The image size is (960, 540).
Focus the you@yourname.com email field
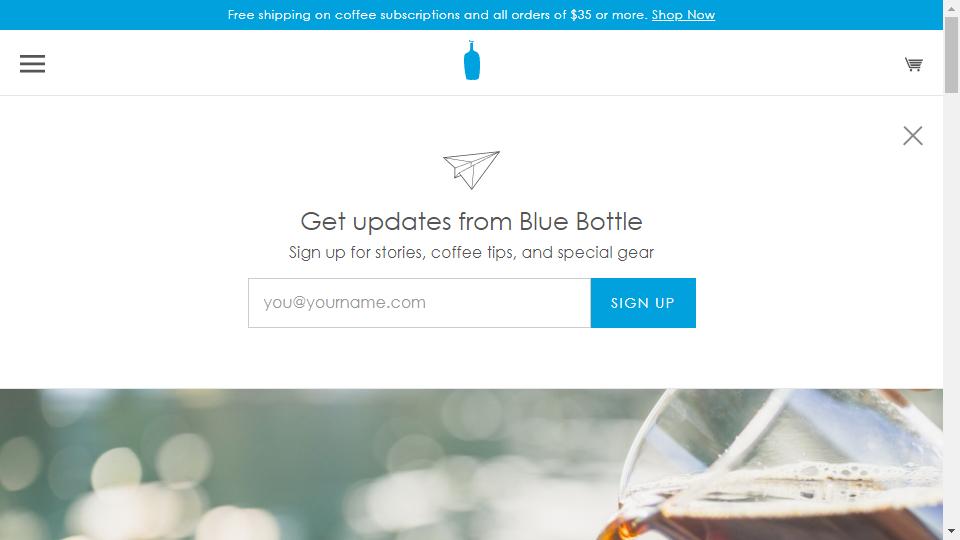(419, 303)
